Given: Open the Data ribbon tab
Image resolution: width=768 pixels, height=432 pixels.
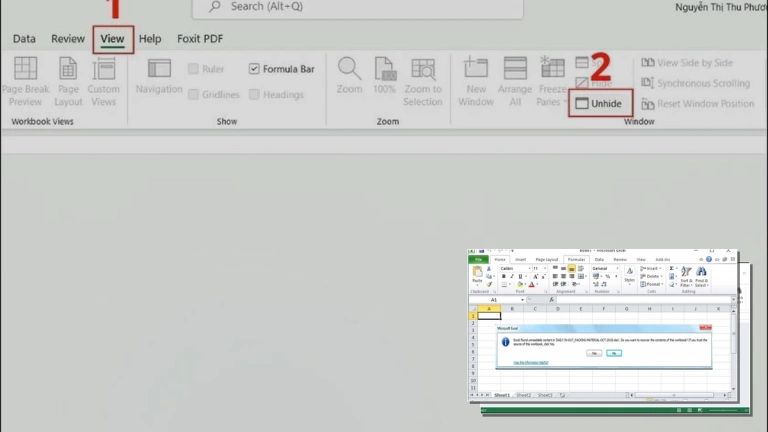Looking at the screenshot, I should [x=24, y=39].
